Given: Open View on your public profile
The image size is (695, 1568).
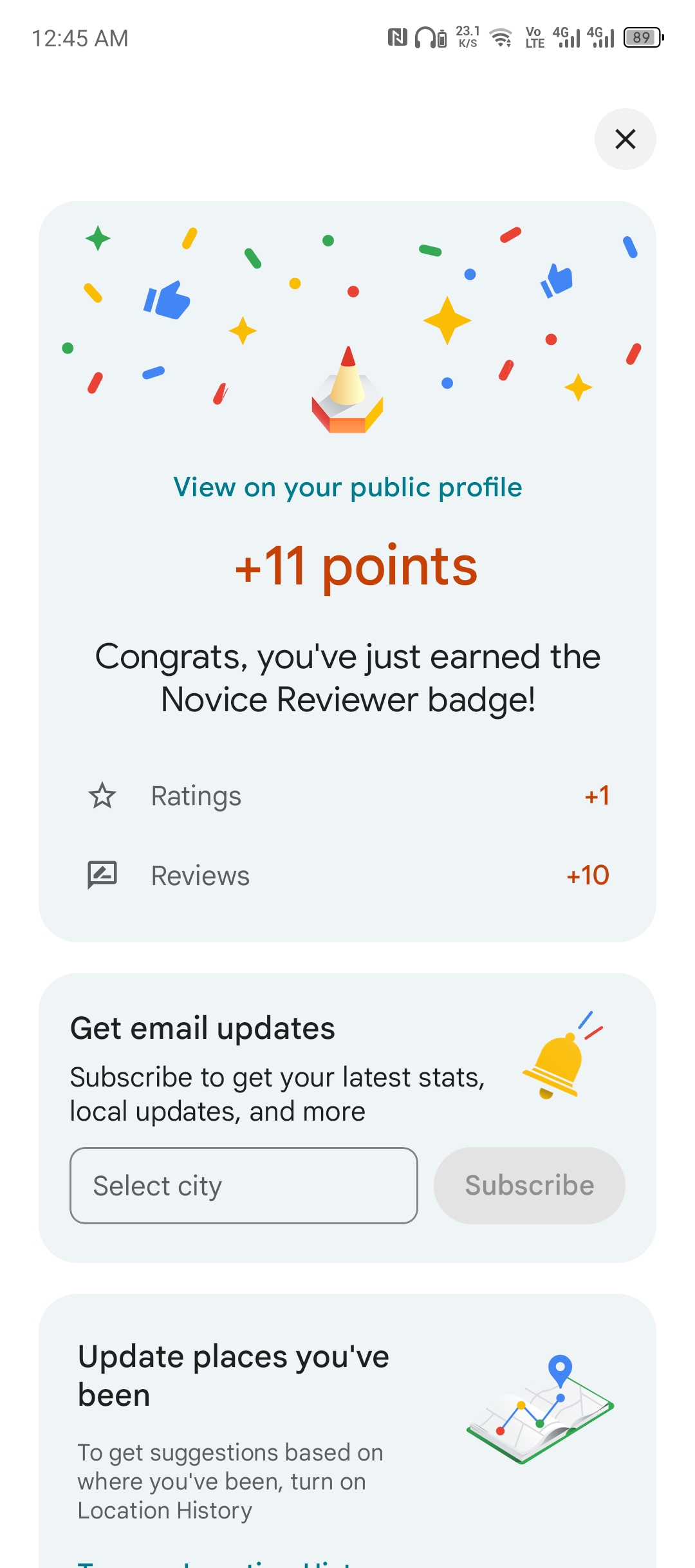Looking at the screenshot, I should 347,487.
